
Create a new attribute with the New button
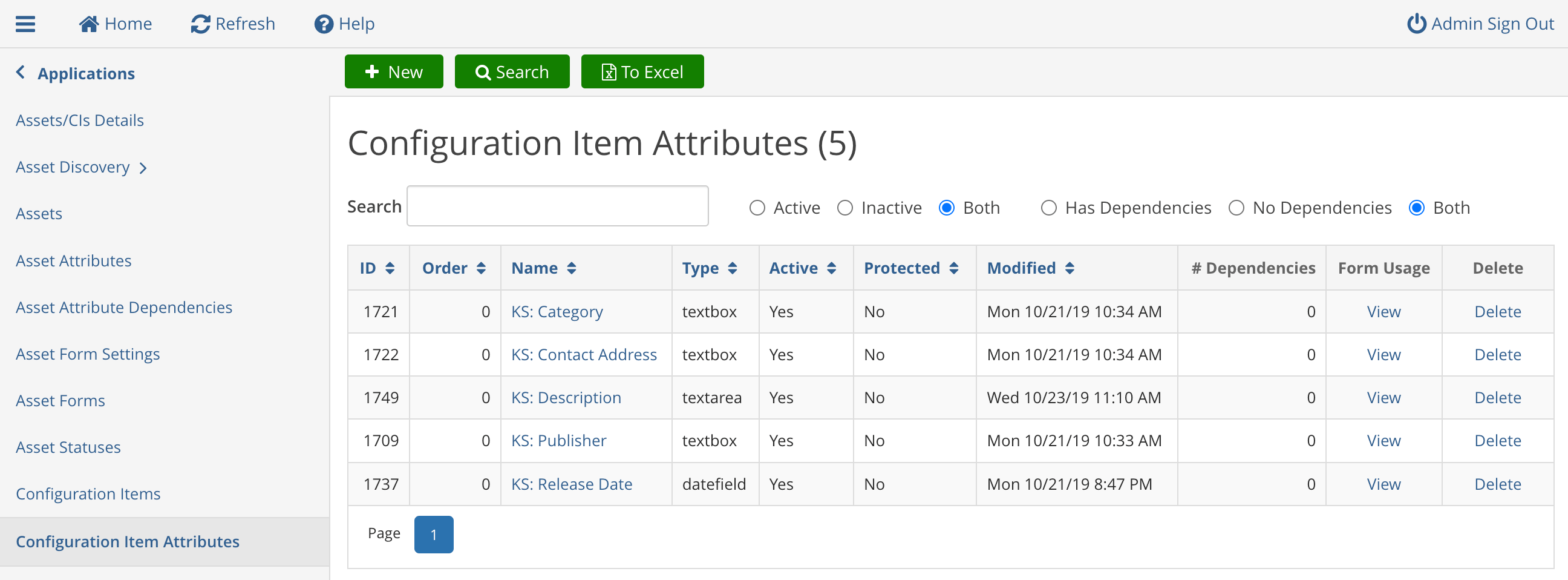[x=393, y=71]
